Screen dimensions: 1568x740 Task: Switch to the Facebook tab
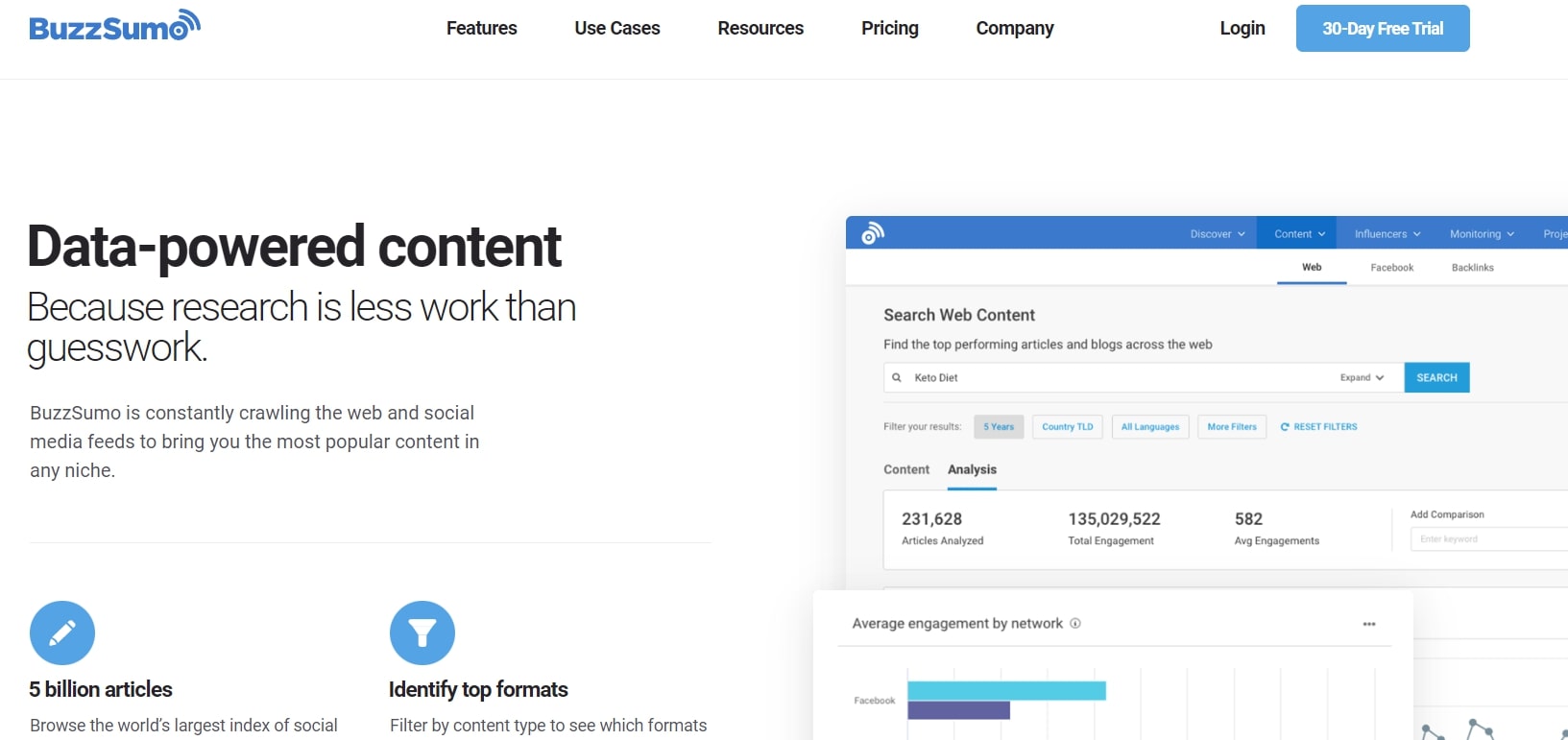coord(1391,268)
